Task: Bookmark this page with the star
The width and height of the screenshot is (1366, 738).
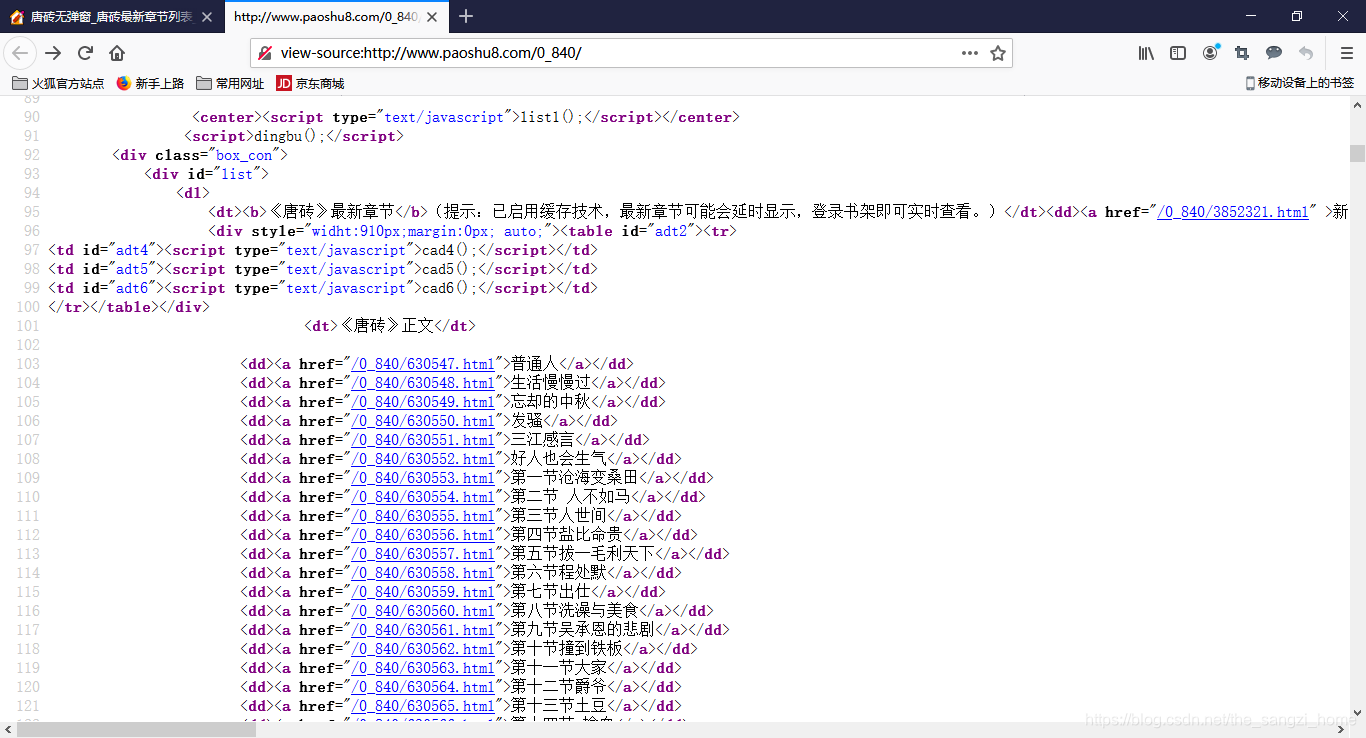Action: [x=998, y=53]
